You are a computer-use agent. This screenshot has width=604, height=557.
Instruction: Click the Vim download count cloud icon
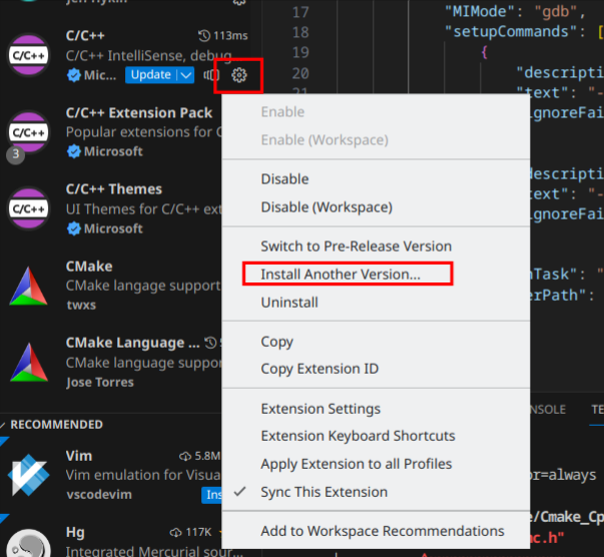click(x=185, y=456)
